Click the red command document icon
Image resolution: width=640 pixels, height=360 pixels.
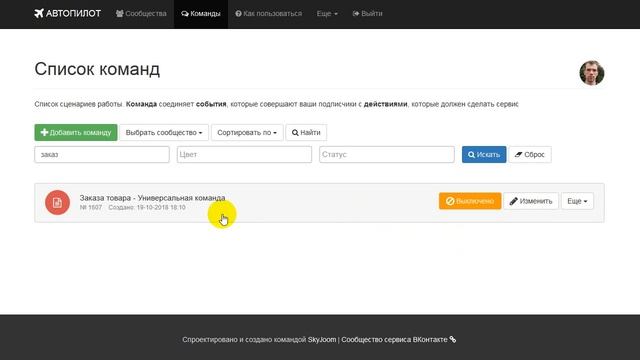click(58, 202)
